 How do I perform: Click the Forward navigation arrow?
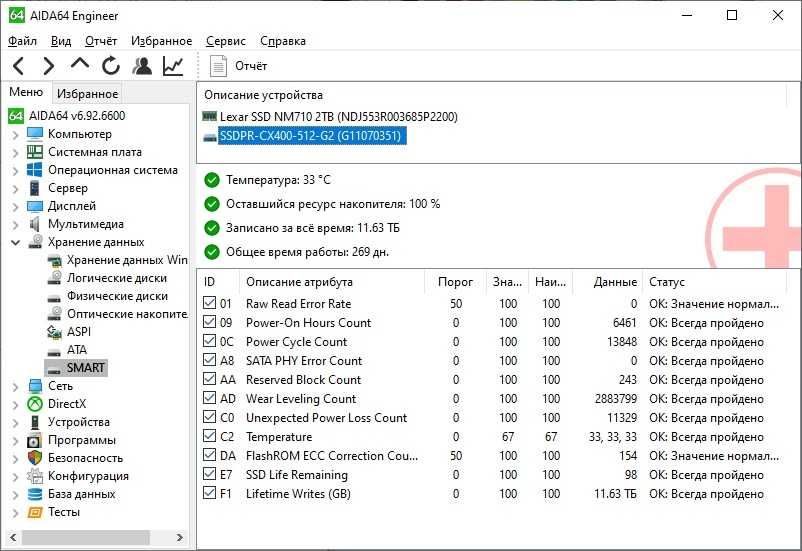(x=49, y=66)
